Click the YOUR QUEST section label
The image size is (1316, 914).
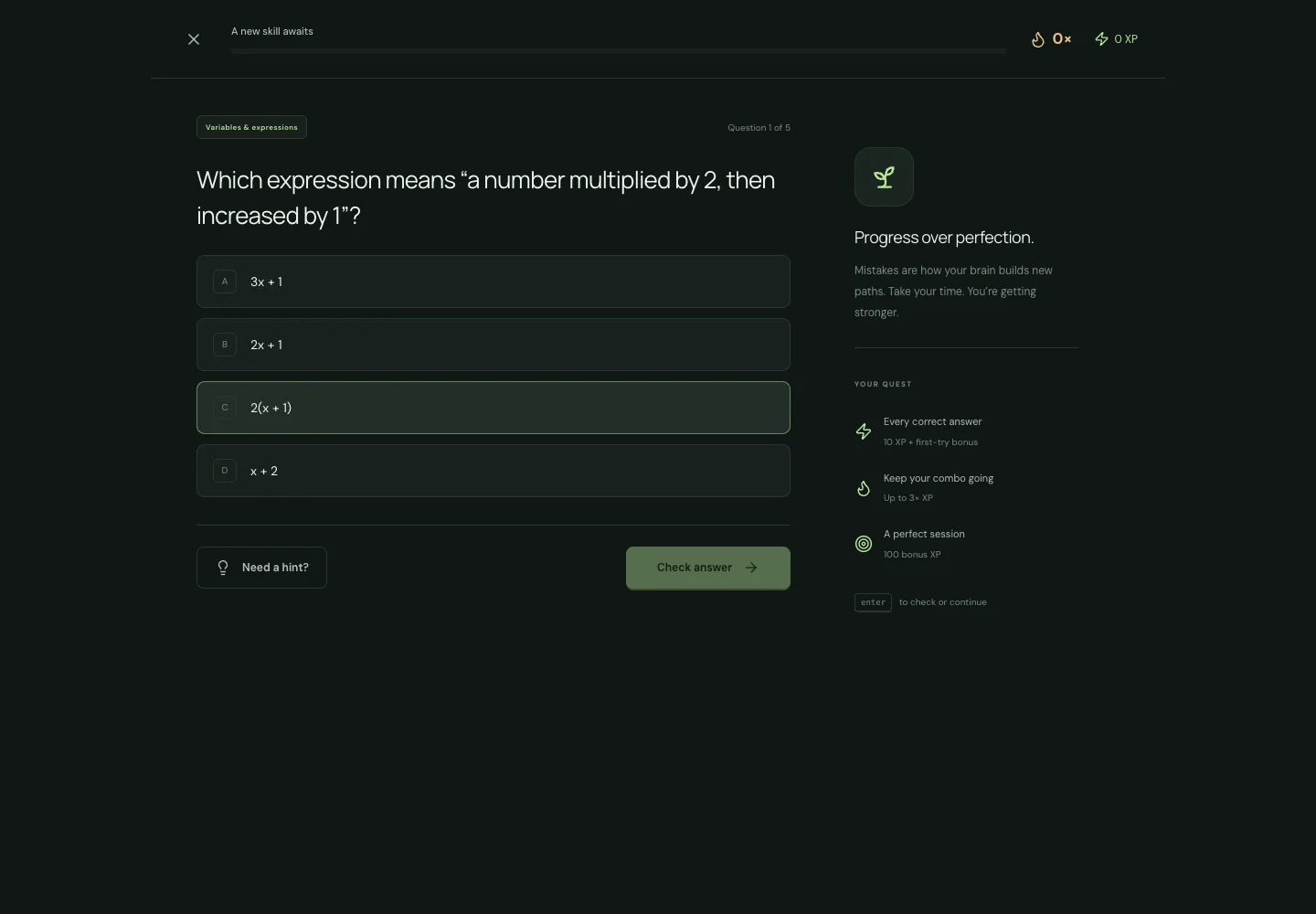pyautogui.click(x=883, y=384)
